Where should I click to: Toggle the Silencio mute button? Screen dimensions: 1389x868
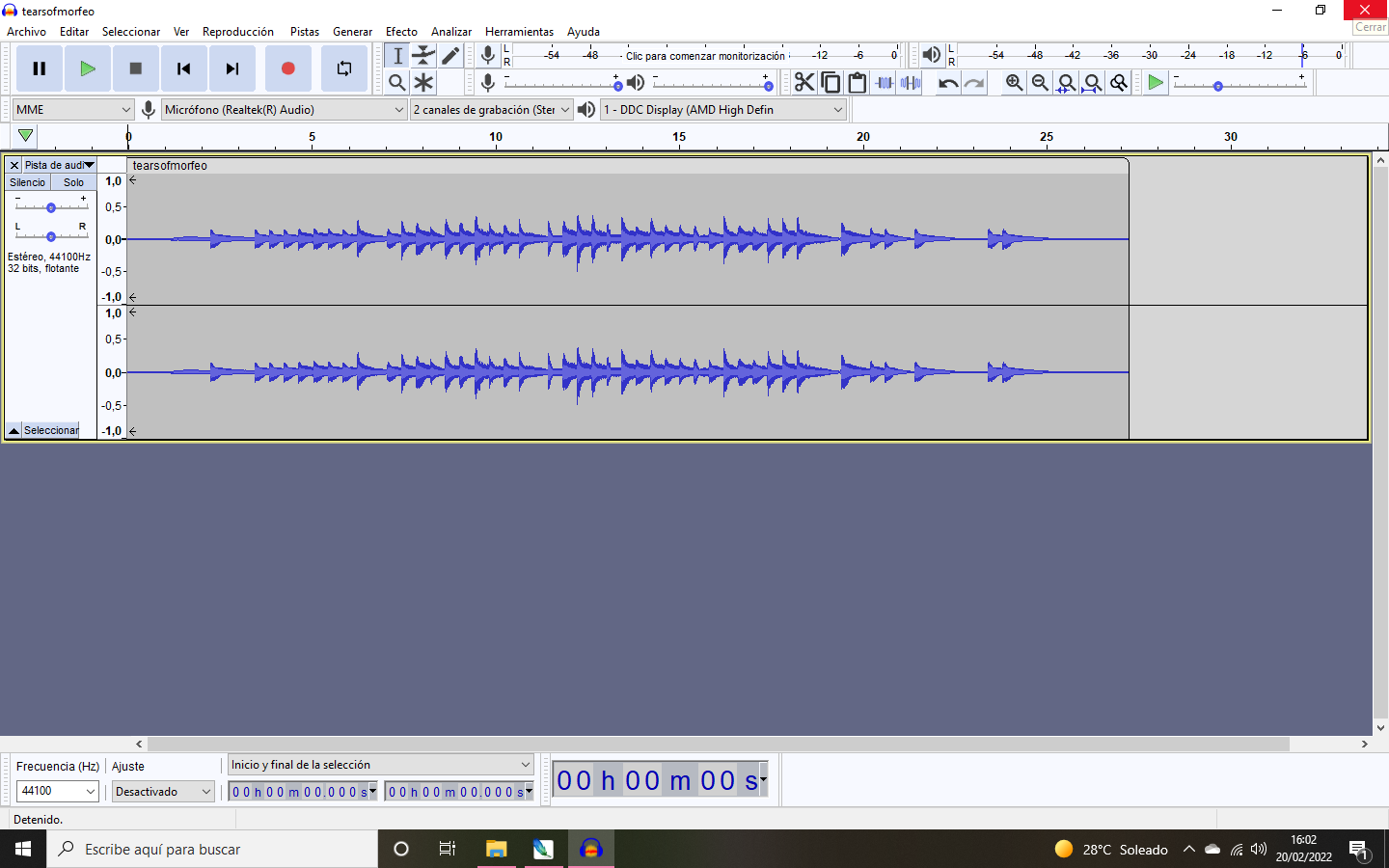point(28,182)
